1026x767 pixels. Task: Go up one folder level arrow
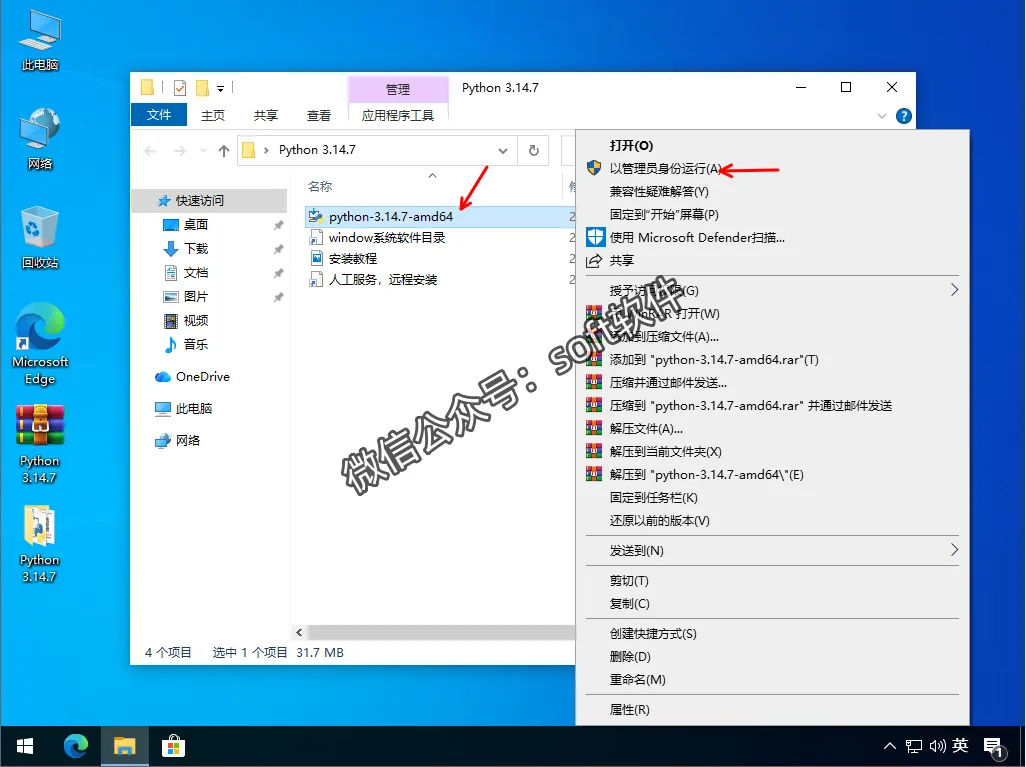click(224, 151)
